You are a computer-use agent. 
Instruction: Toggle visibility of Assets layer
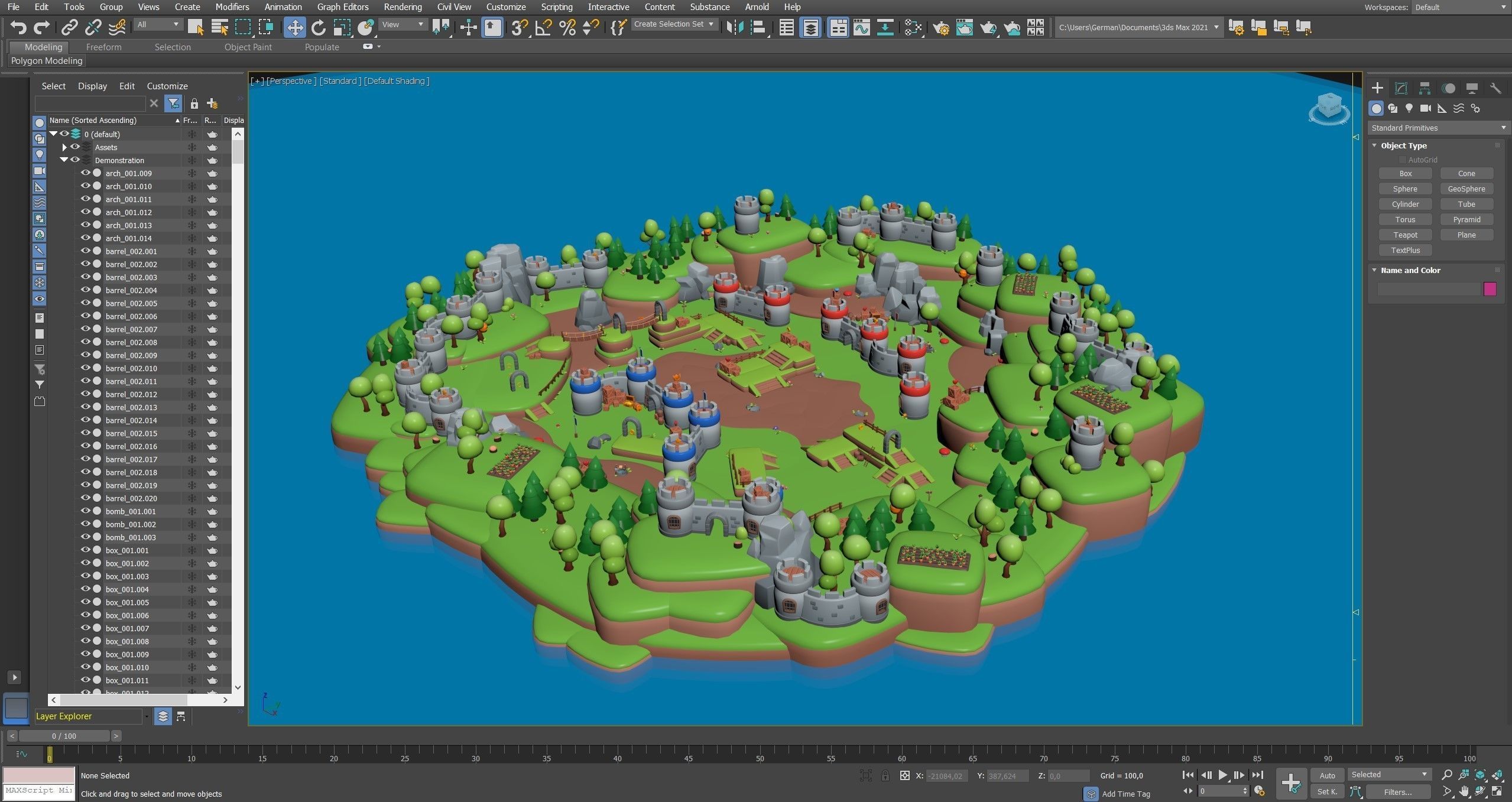click(75, 147)
